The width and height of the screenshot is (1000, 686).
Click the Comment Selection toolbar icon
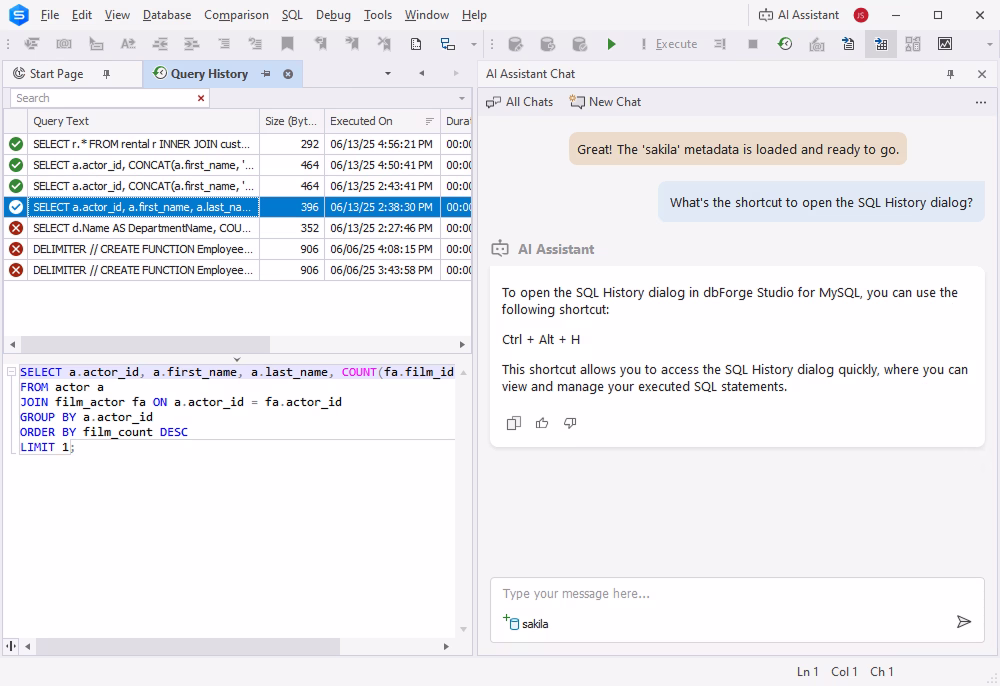224,44
